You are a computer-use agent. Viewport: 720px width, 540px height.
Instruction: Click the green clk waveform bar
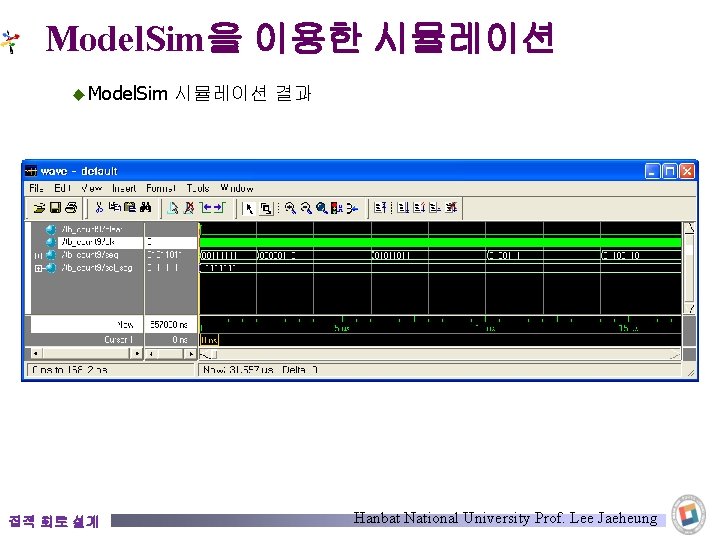[440, 242]
